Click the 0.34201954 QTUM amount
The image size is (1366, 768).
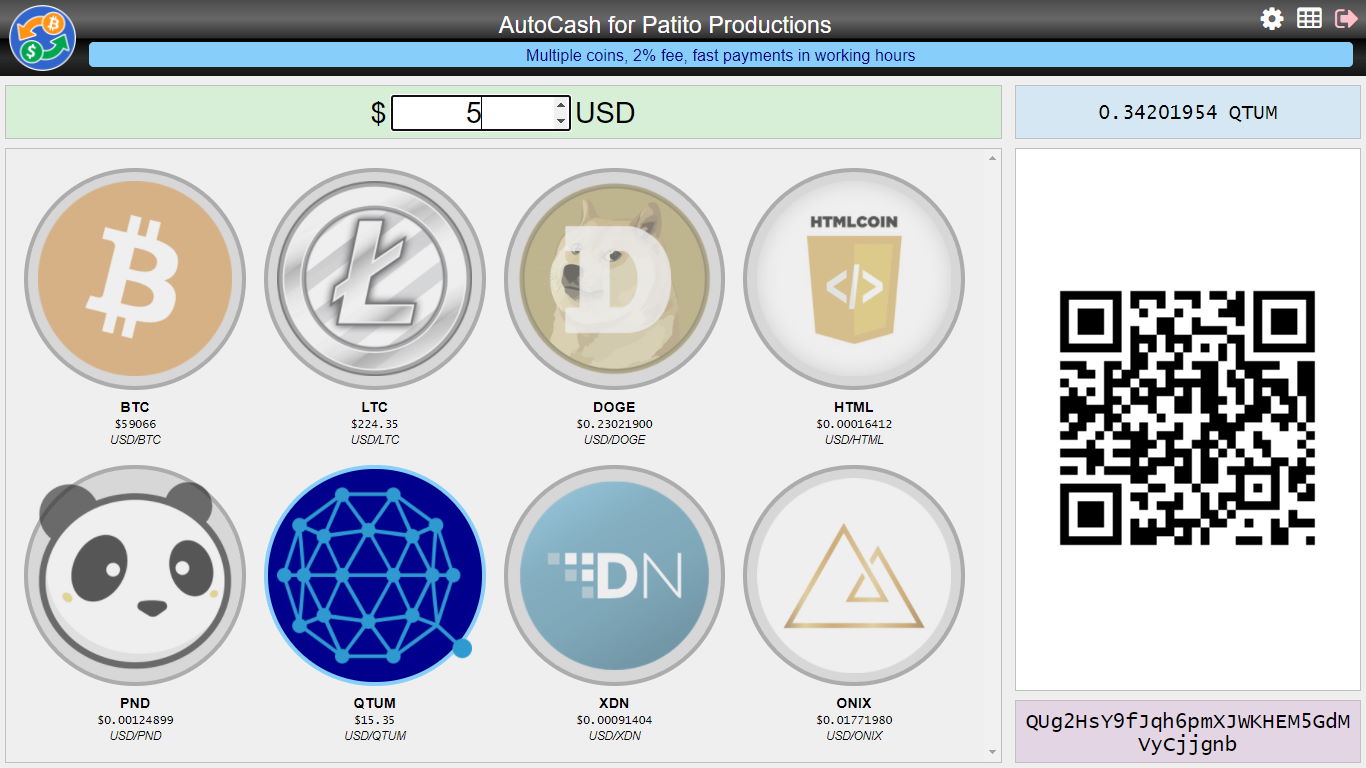[1188, 112]
